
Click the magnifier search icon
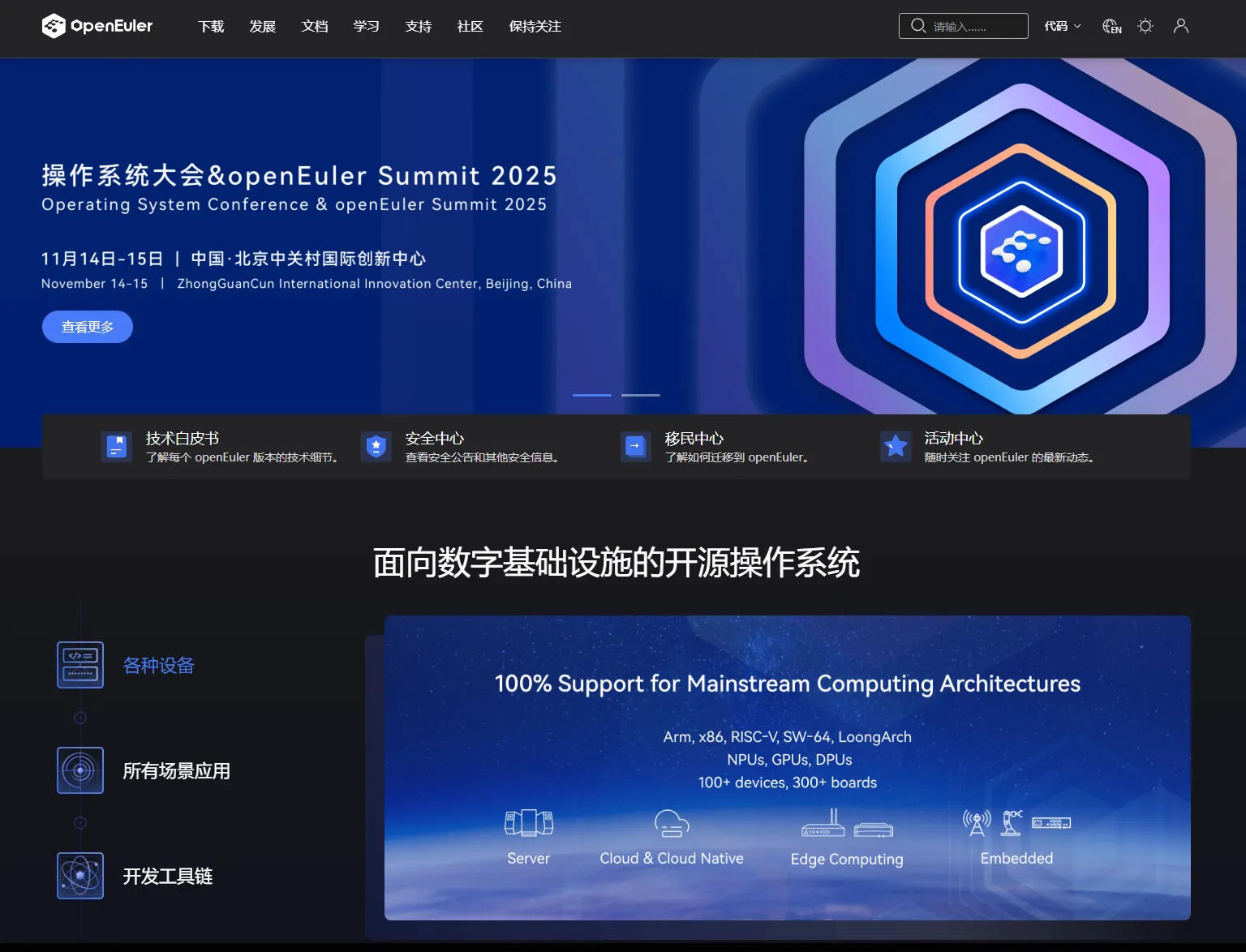point(918,26)
